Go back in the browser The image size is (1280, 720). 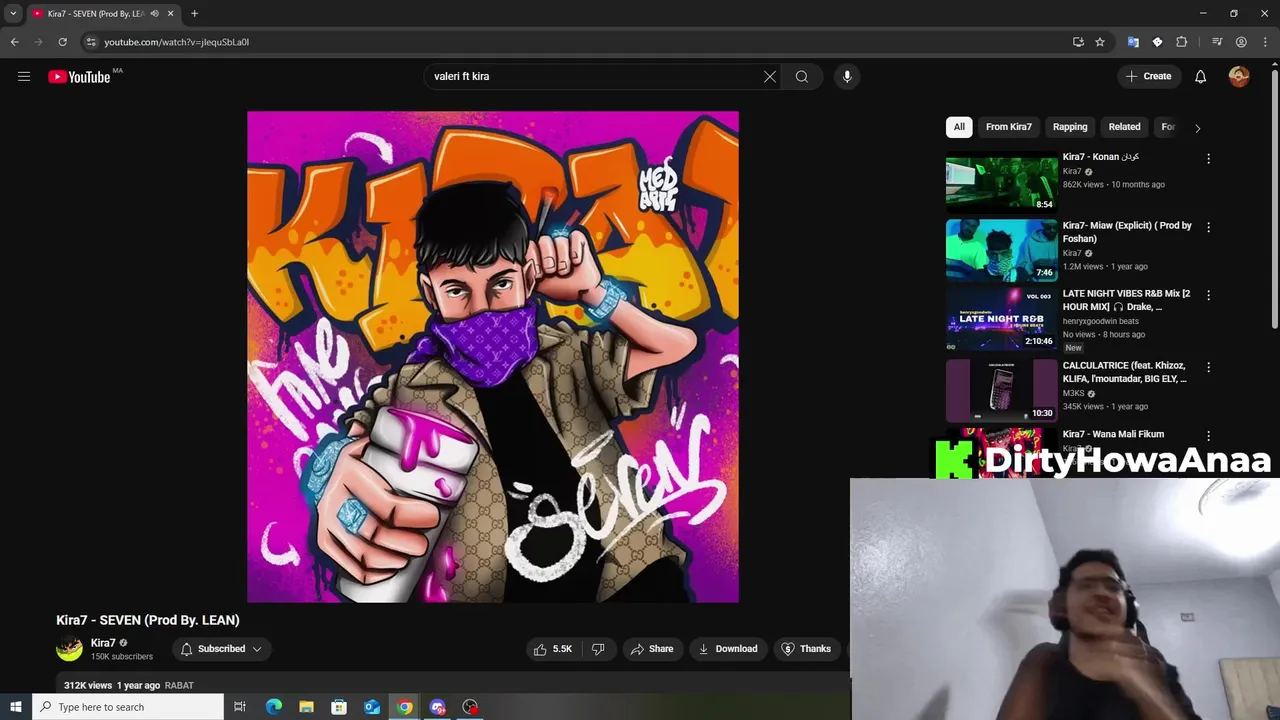coord(14,42)
